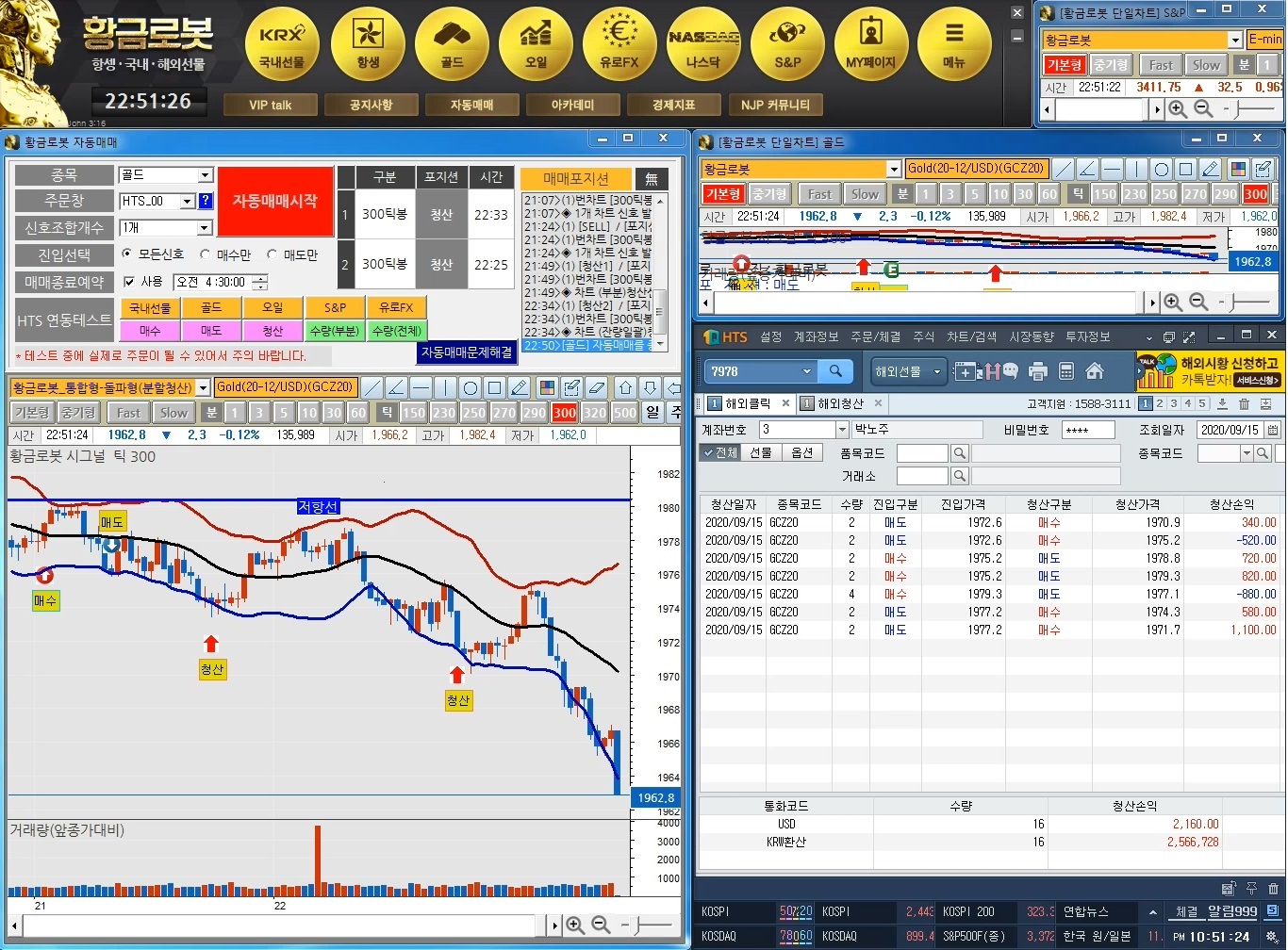Screen dimensions: 1288x950
Task: Open the 차트/검색 menu in HTS
Action: click(x=971, y=337)
